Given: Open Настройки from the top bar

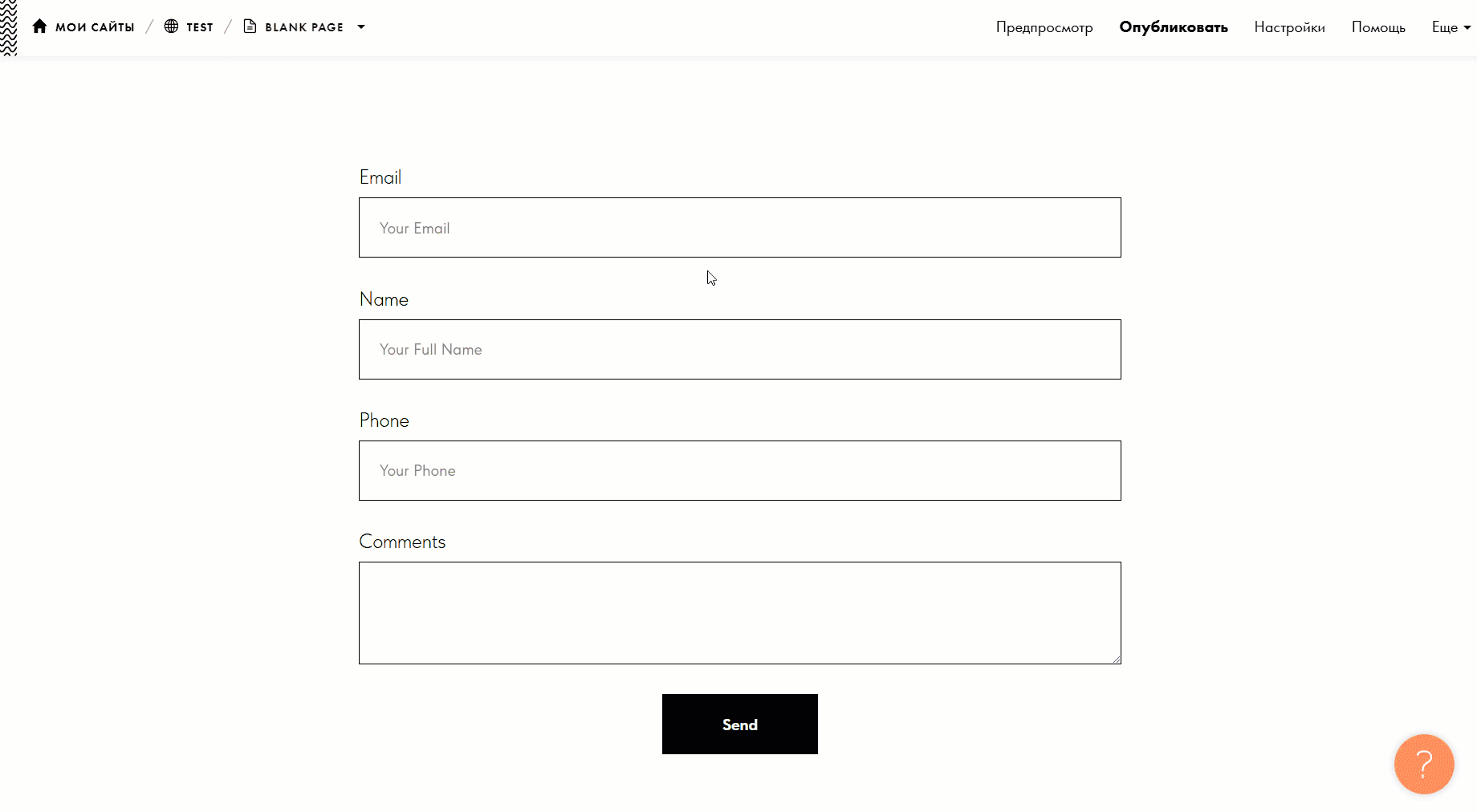Looking at the screenshot, I should click(x=1289, y=26).
